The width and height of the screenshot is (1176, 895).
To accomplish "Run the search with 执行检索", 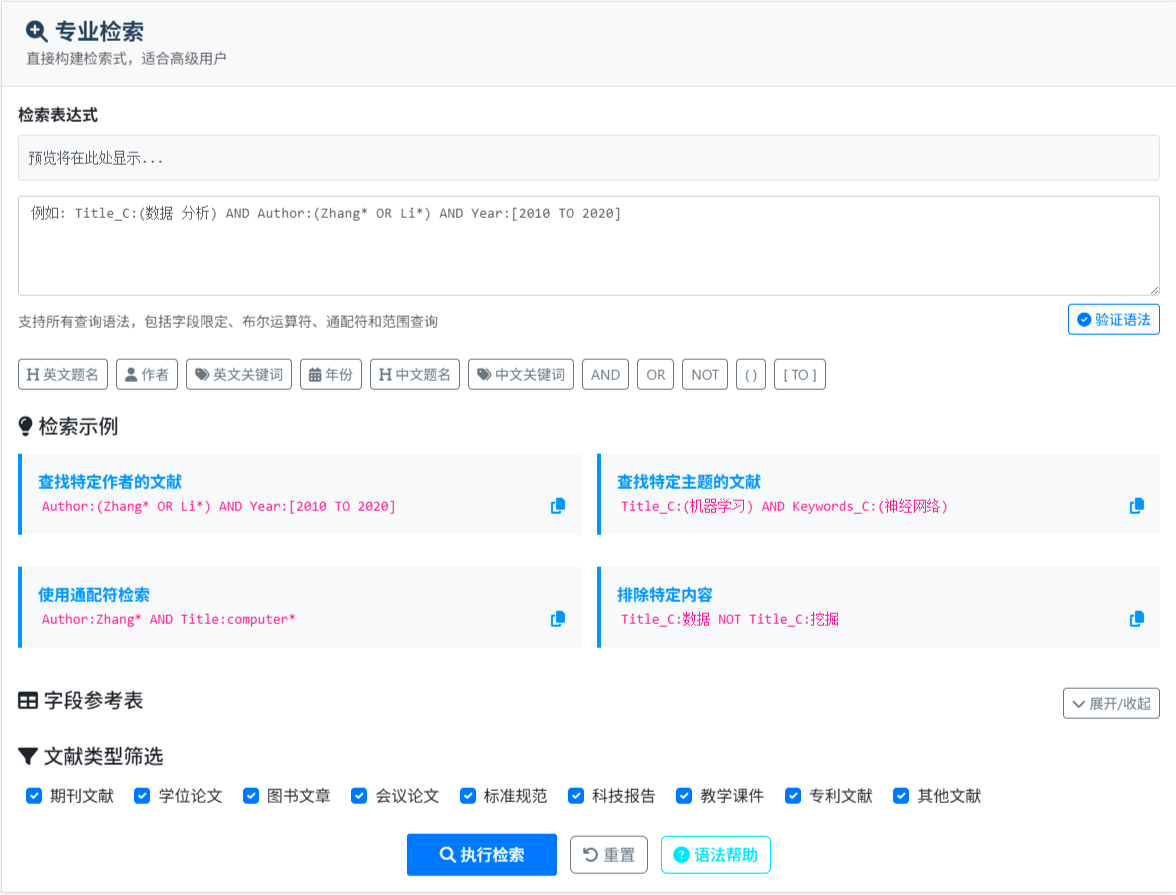I will [482, 854].
